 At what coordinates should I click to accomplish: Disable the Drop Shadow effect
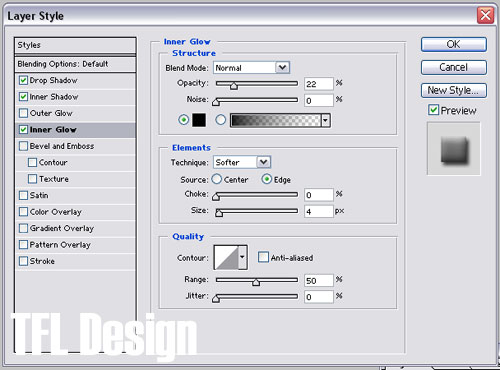(x=23, y=80)
